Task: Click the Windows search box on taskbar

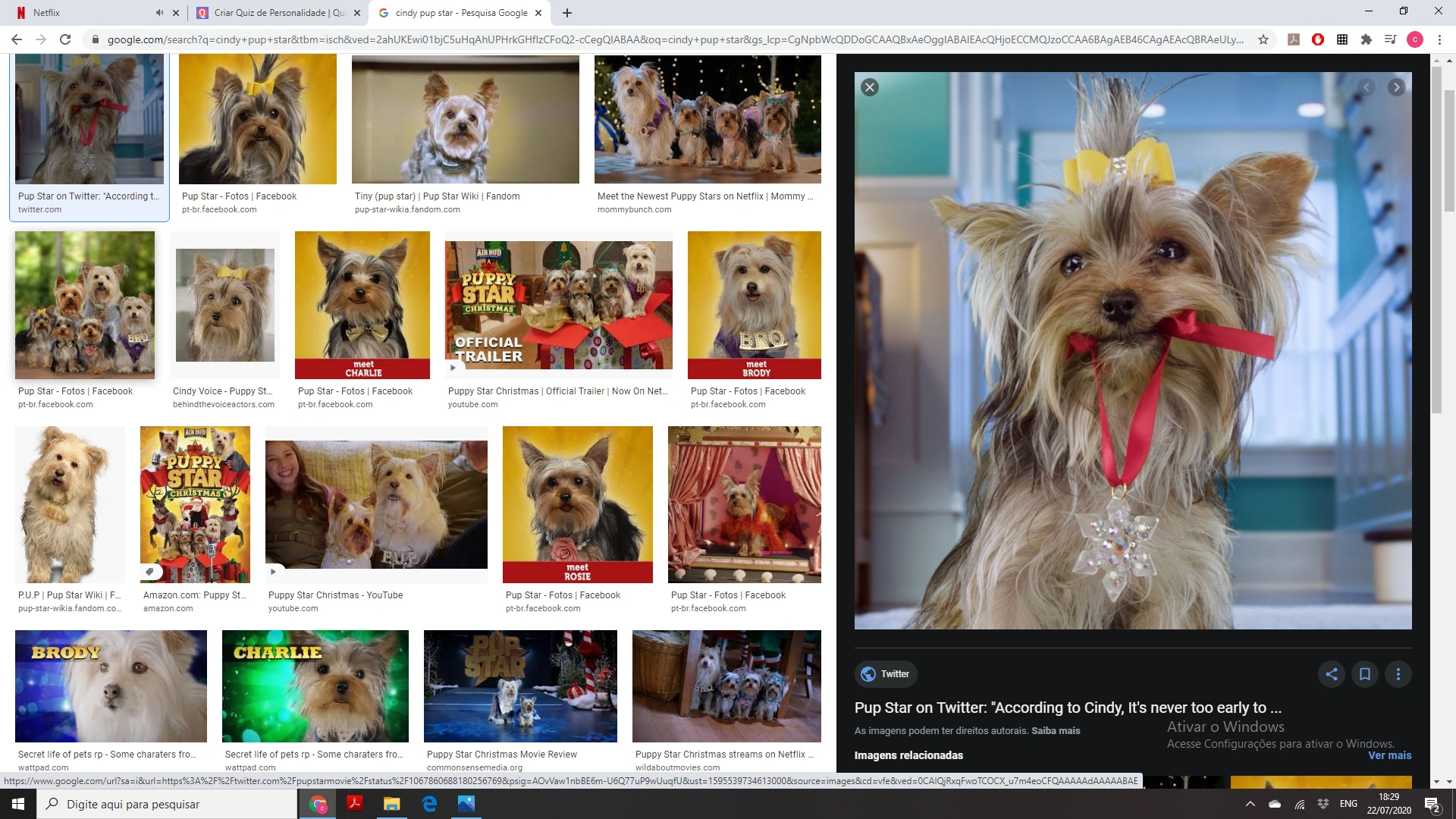Action: (x=167, y=804)
